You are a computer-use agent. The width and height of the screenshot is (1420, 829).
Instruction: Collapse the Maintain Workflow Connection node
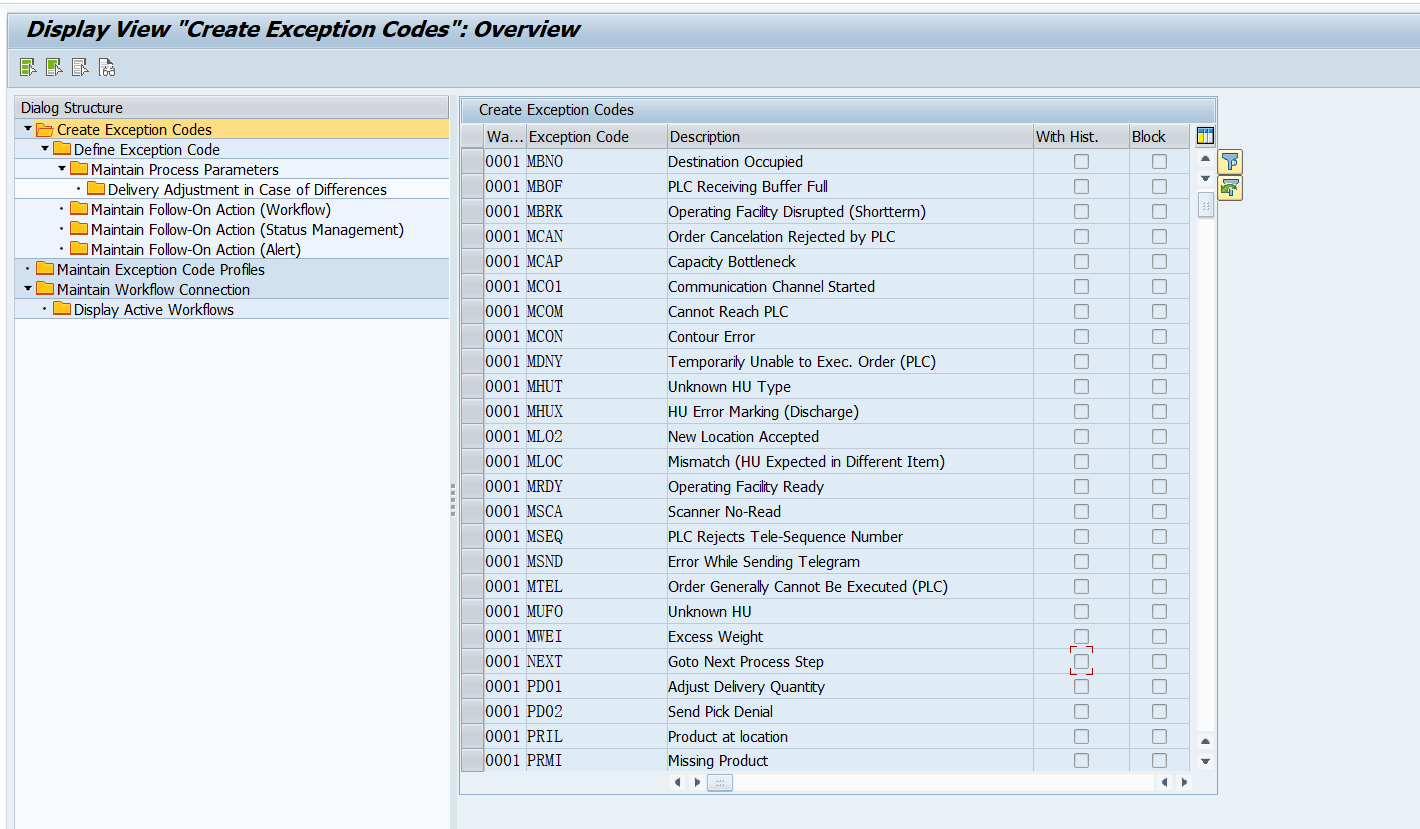click(x=28, y=289)
